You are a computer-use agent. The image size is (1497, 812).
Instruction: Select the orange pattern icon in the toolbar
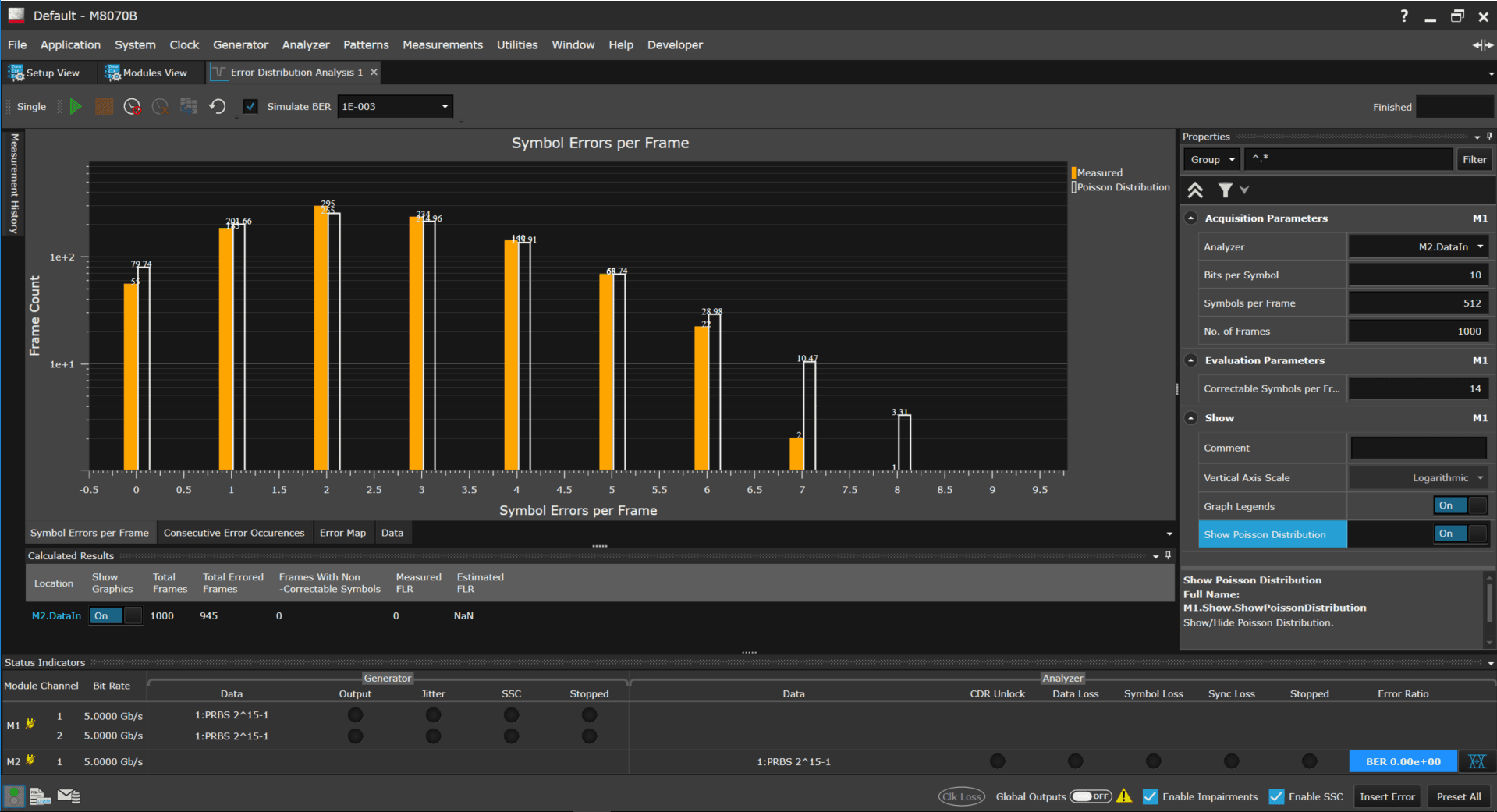(104, 106)
